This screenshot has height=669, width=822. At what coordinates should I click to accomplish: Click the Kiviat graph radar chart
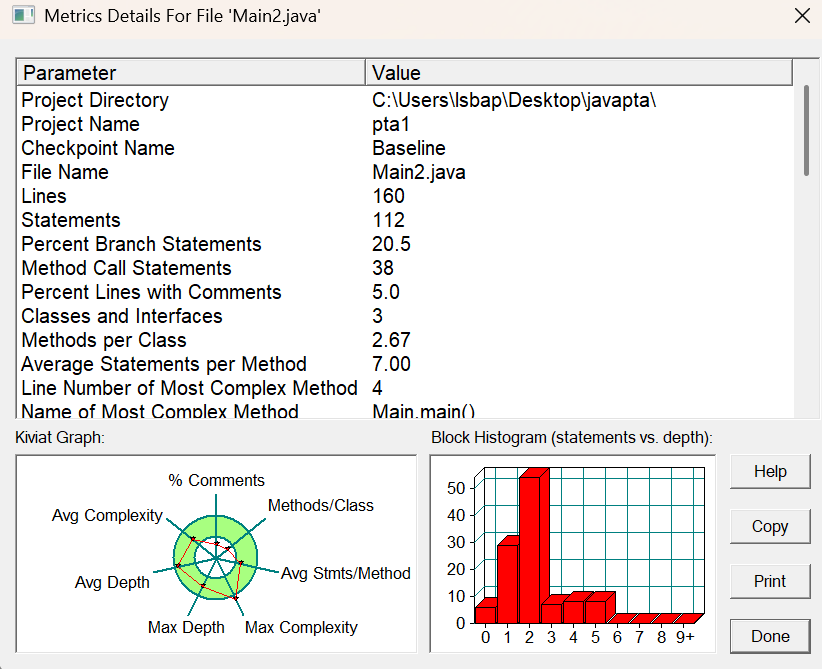point(215,558)
